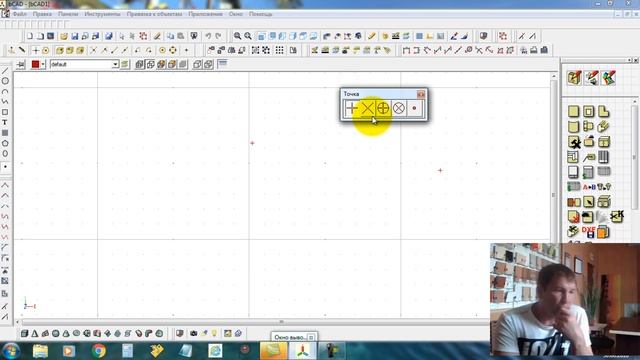Open the Окно menu
Viewport: 640px width, 360px height.
pos(236,14)
